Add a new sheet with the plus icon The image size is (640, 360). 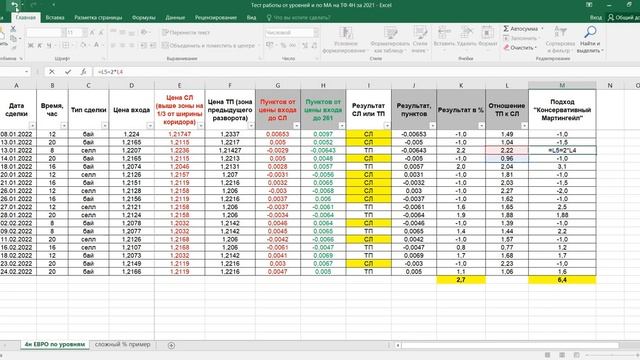point(171,345)
